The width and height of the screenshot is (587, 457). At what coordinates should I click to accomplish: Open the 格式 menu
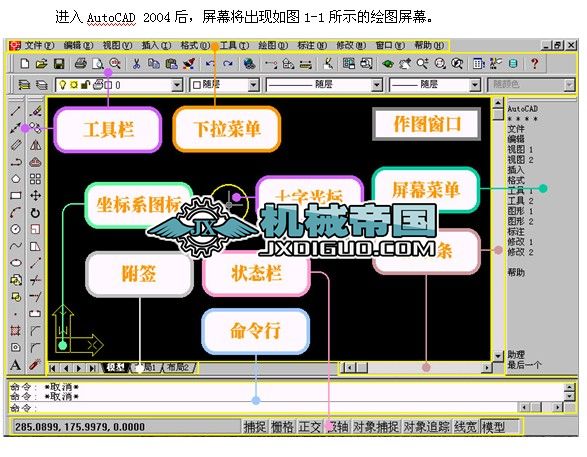pos(195,46)
